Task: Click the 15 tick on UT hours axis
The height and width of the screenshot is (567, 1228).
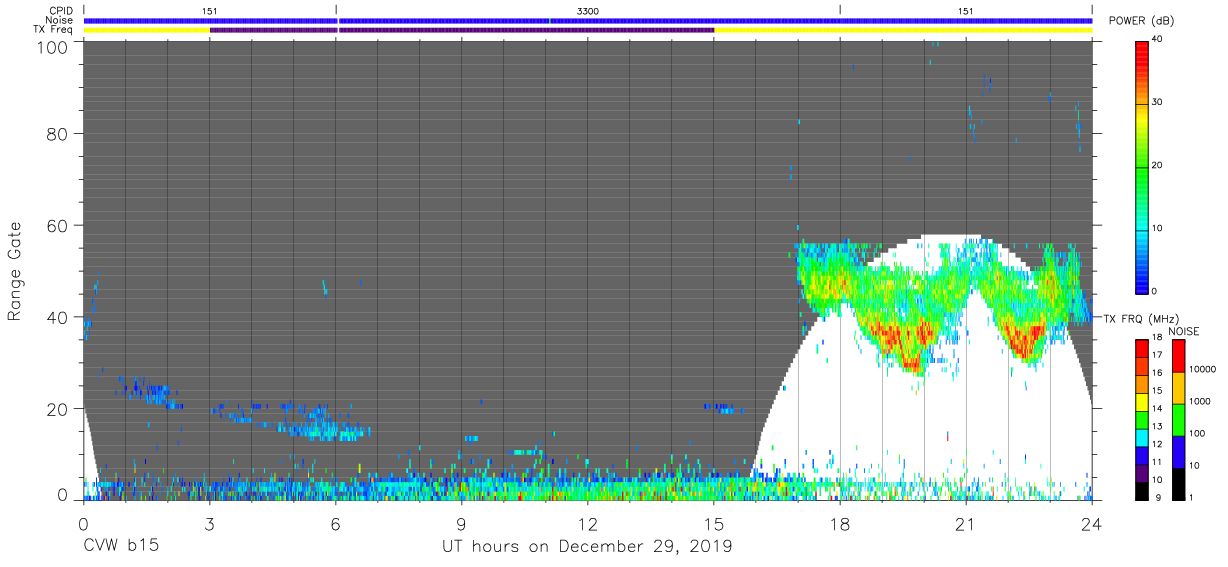Action: pos(714,523)
